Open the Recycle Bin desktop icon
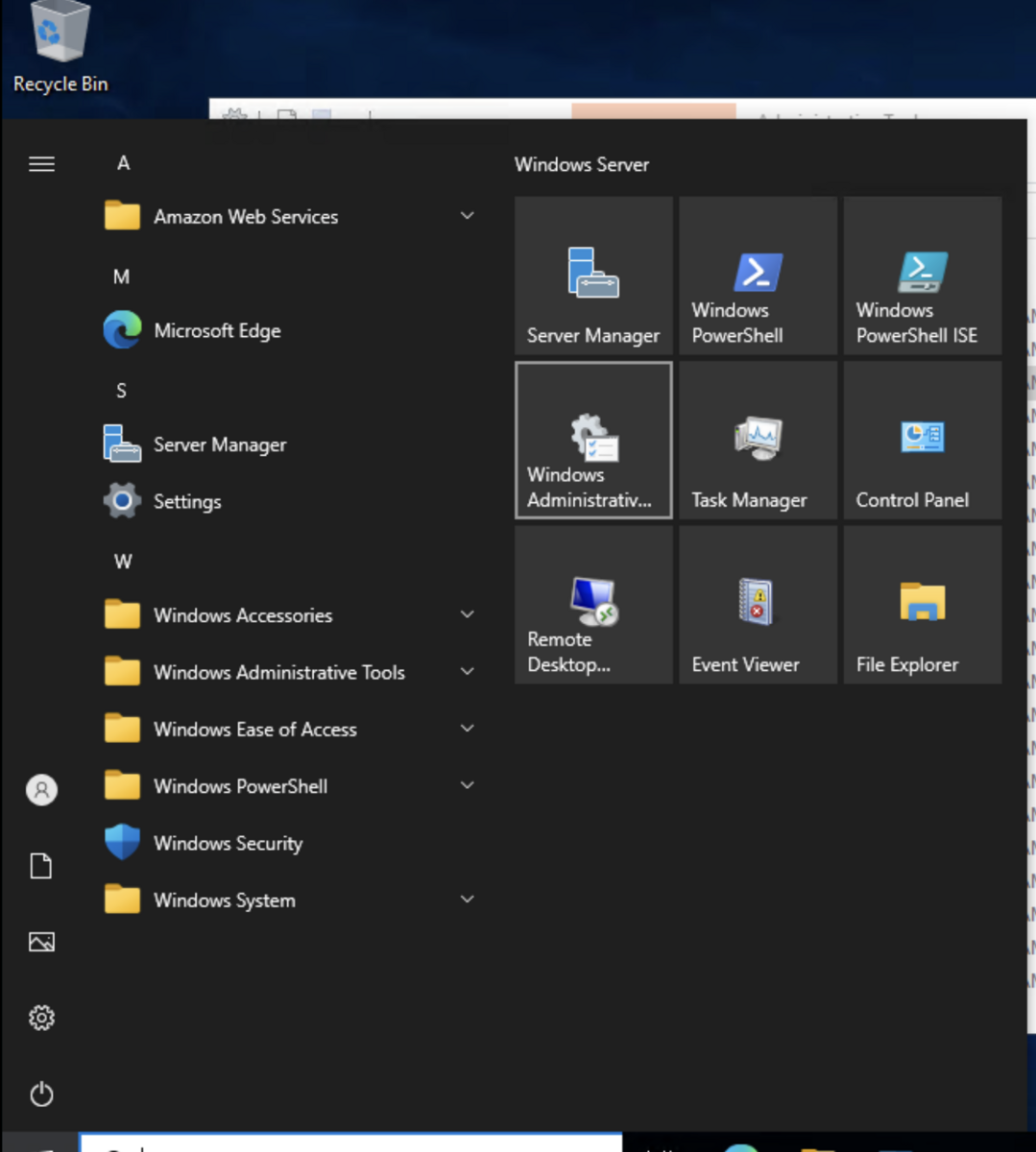The image size is (1036, 1152). coord(60,48)
